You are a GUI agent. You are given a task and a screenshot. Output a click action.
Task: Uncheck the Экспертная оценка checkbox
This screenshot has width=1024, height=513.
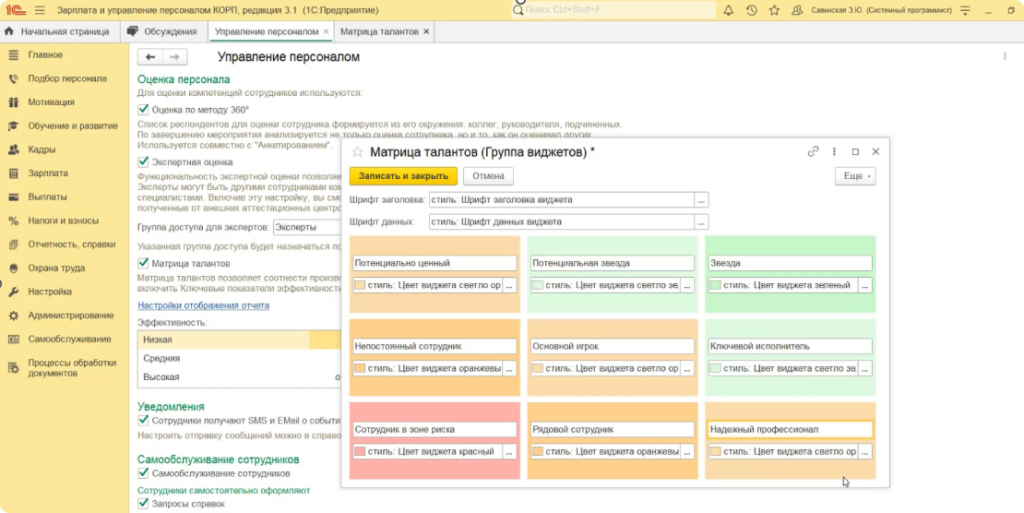coord(143,162)
